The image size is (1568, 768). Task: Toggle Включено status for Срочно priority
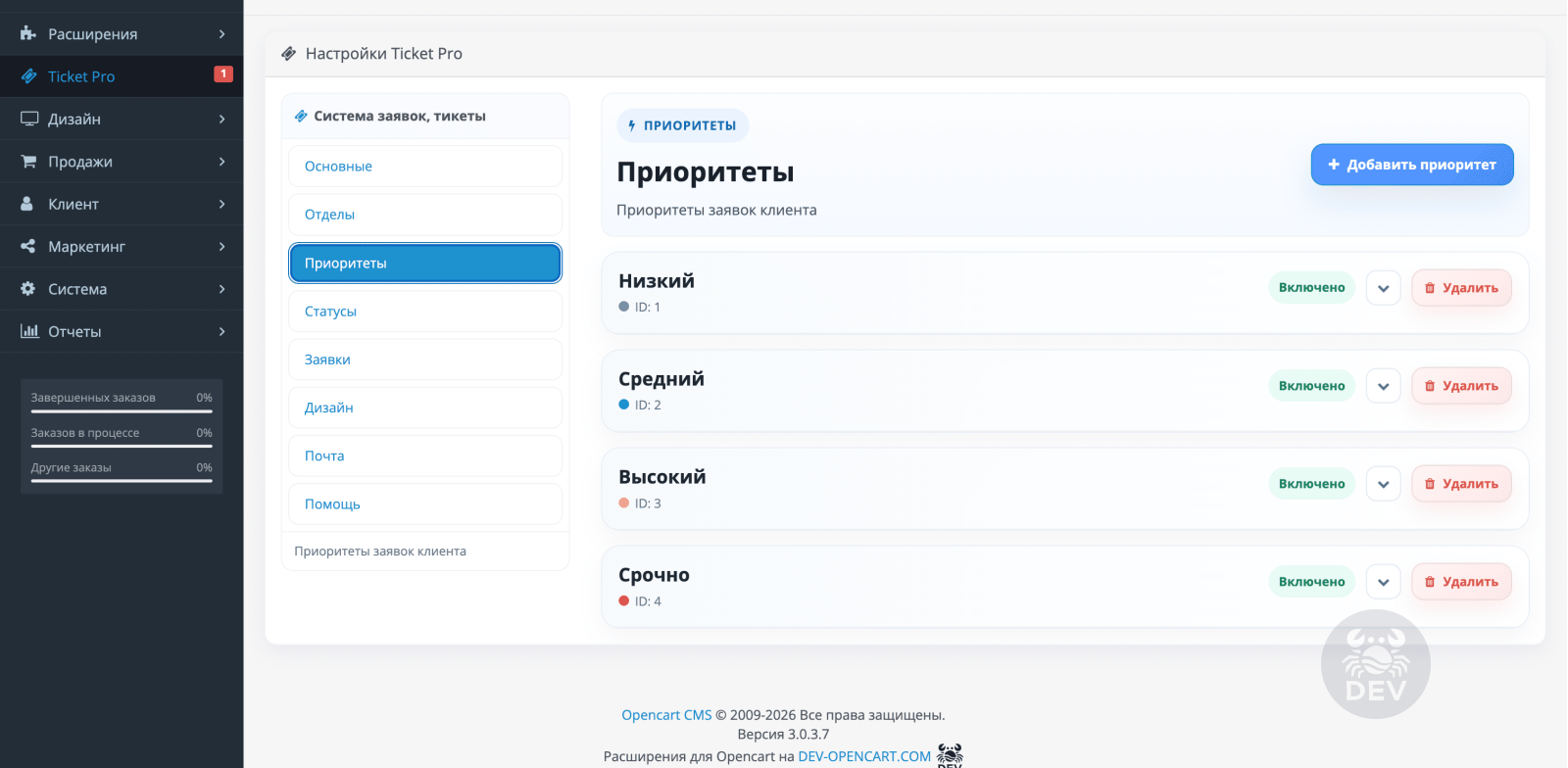pyautogui.click(x=1311, y=582)
